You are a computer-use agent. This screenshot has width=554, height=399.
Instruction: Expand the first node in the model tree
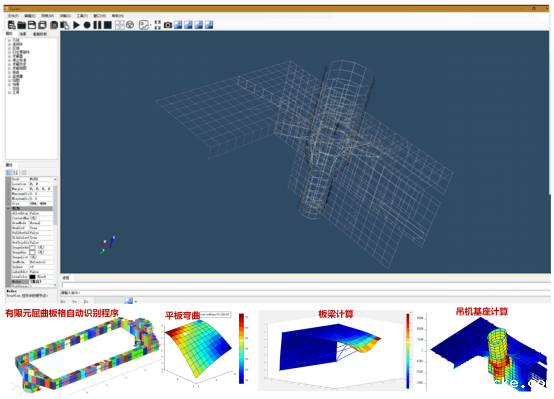pyautogui.click(x=10, y=40)
